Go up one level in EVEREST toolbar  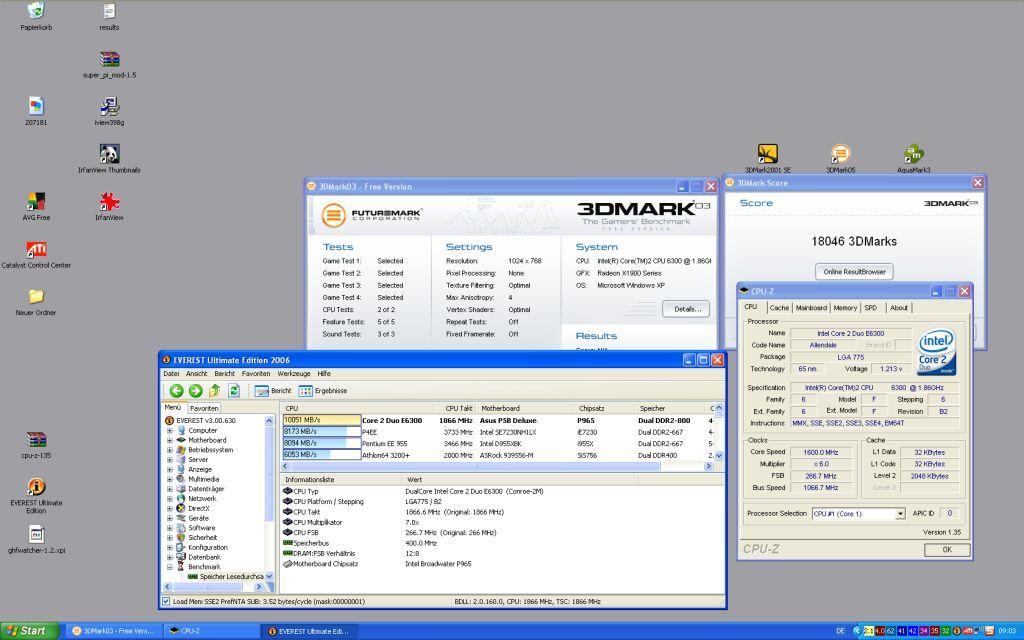[214, 391]
